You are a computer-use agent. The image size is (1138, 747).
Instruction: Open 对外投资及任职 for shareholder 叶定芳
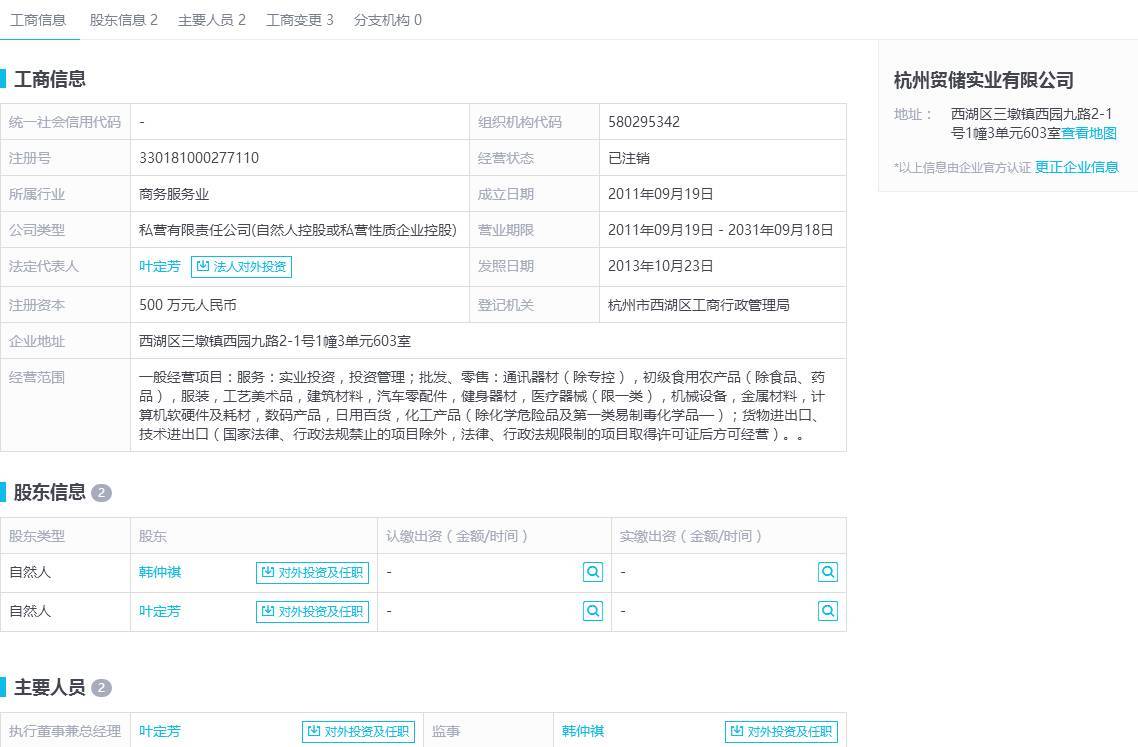coord(312,611)
